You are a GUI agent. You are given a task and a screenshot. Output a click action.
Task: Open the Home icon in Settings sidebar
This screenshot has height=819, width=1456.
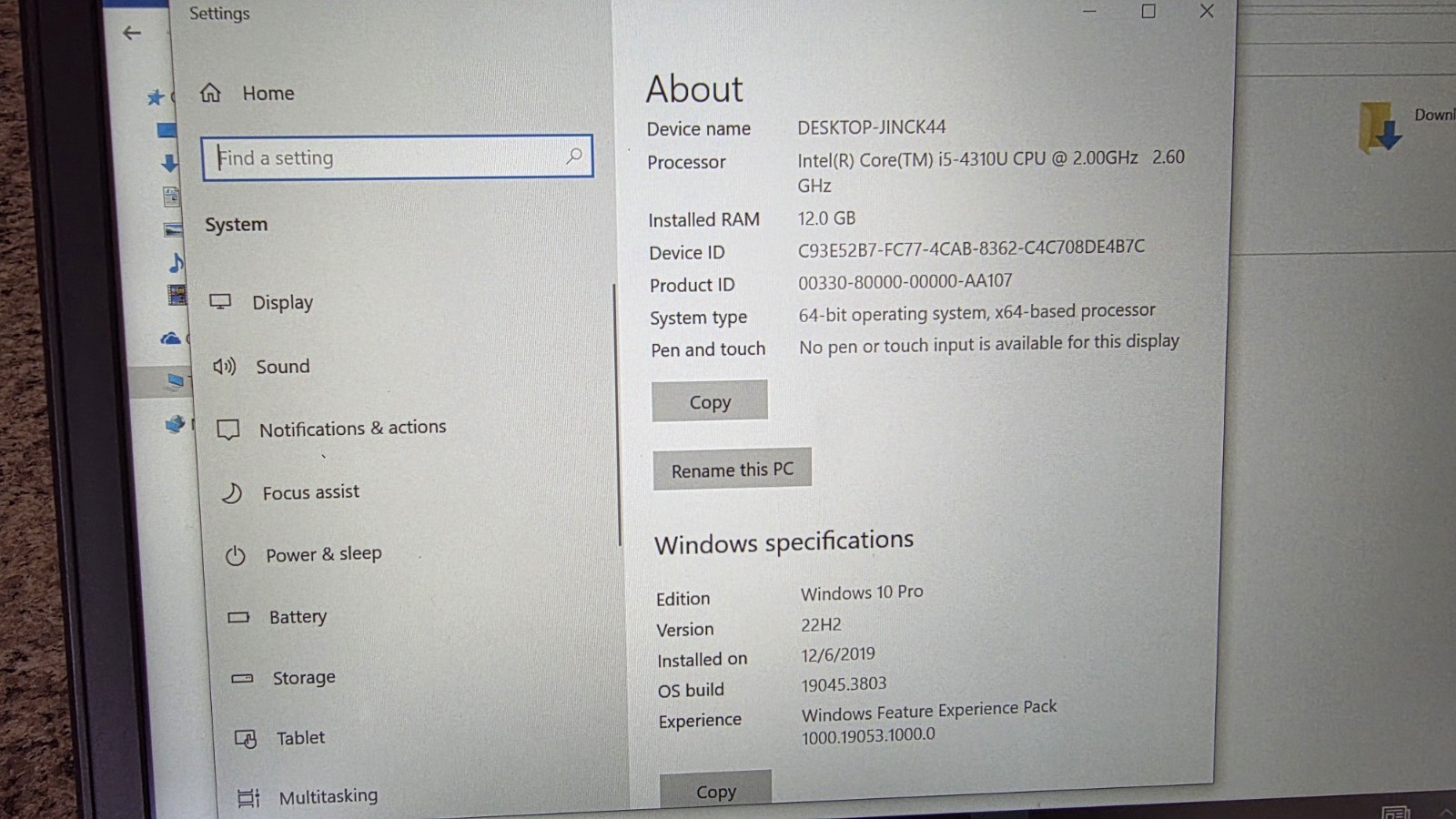(x=210, y=93)
